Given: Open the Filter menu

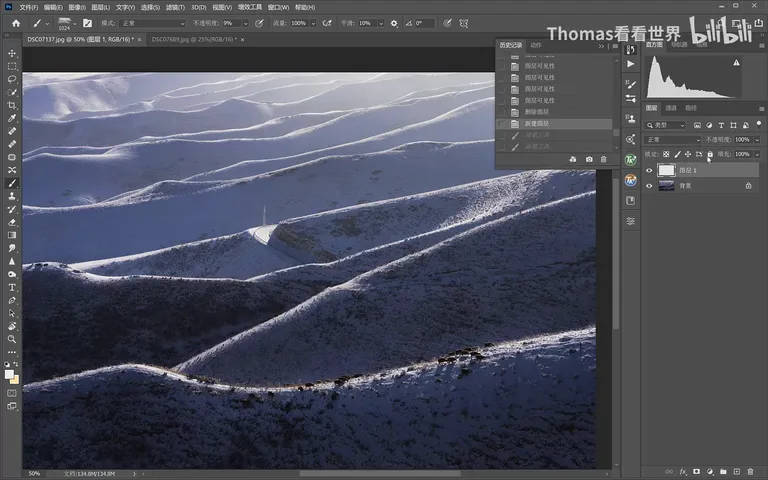Looking at the screenshot, I should click(x=175, y=7).
